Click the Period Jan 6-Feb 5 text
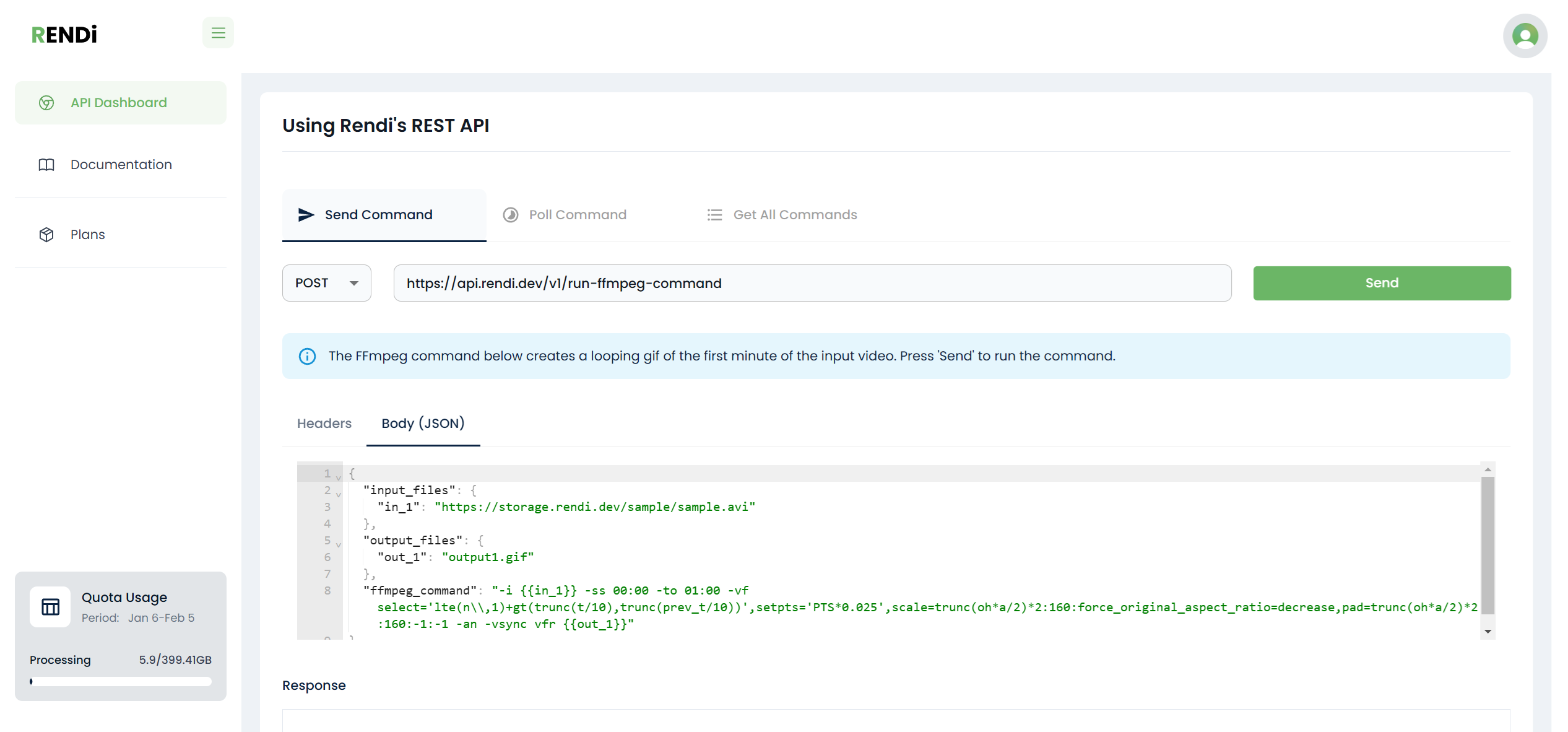Screen dimensions: 1568x732 (x=138, y=618)
